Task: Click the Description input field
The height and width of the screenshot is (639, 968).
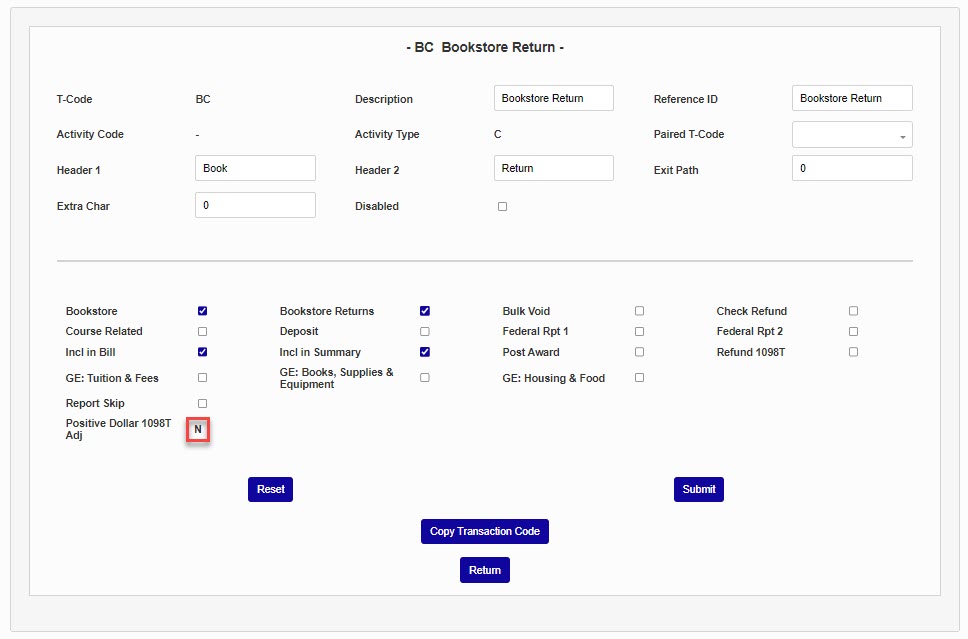Action: click(x=553, y=98)
